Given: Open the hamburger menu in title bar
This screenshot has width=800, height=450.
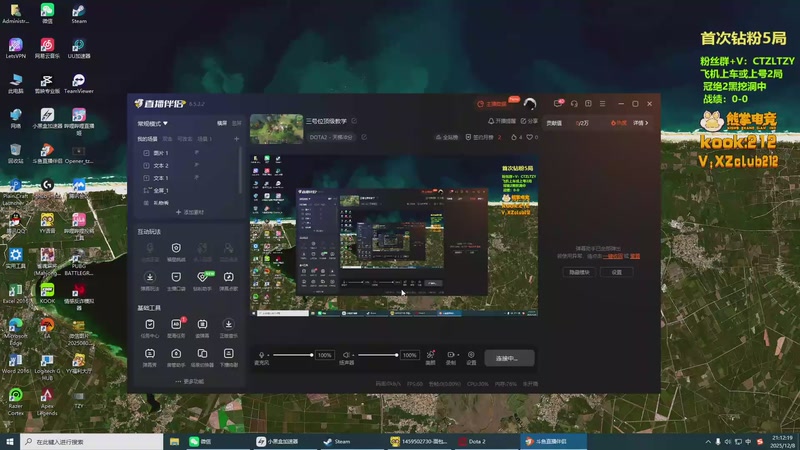Looking at the screenshot, I should [603, 104].
